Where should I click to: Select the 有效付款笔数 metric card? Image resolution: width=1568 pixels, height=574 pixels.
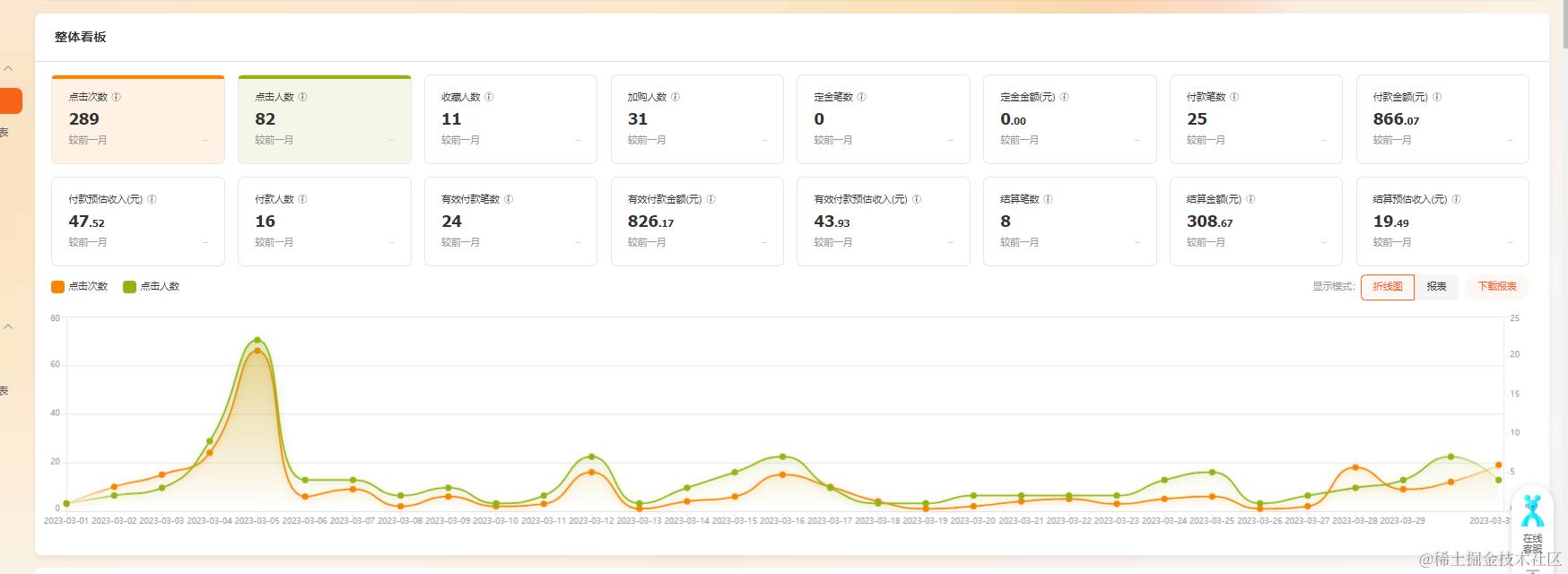tap(510, 222)
